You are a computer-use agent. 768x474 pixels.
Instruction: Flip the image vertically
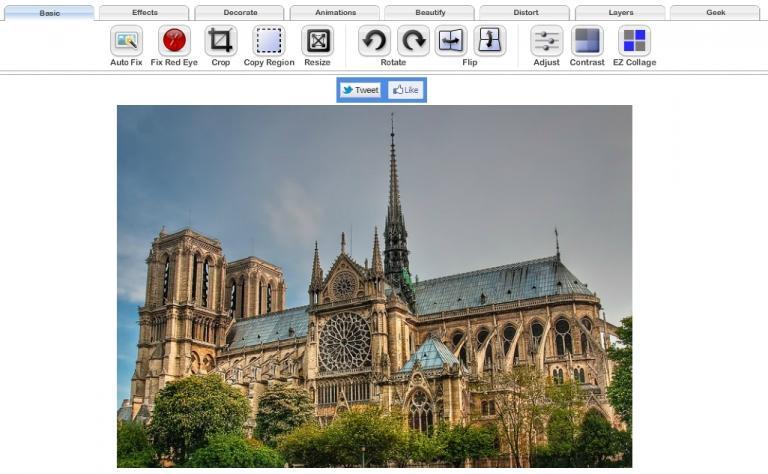click(x=489, y=41)
